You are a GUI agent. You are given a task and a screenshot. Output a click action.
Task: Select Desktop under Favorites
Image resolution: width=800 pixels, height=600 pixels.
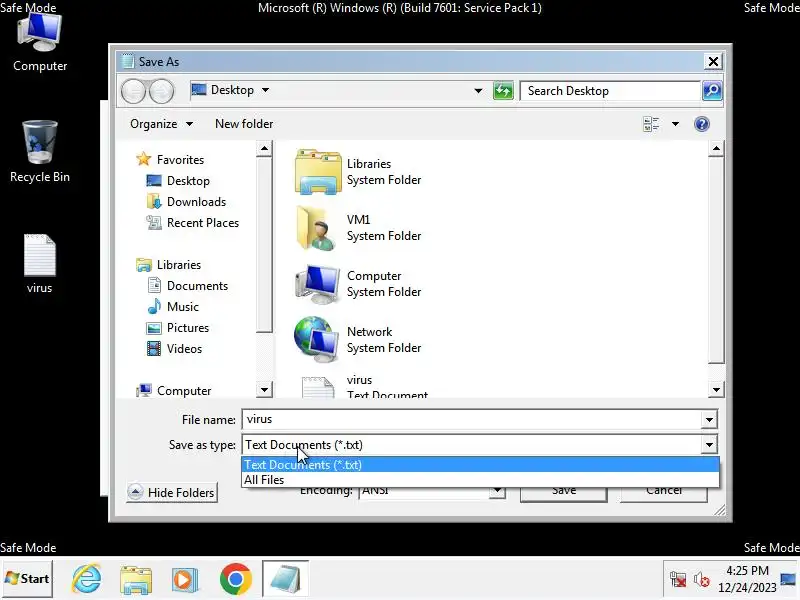point(188,181)
